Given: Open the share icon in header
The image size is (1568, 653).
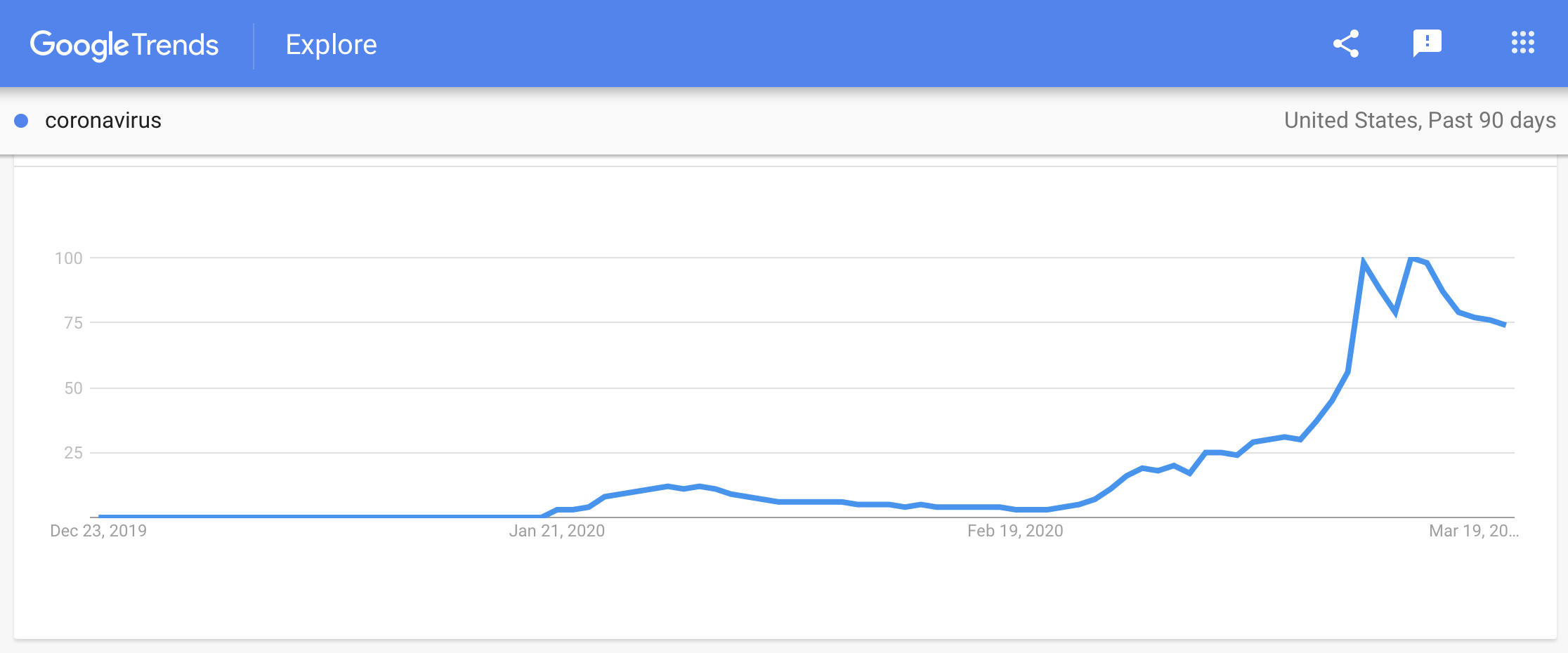Looking at the screenshot, I should click(x=1346, y=44).
